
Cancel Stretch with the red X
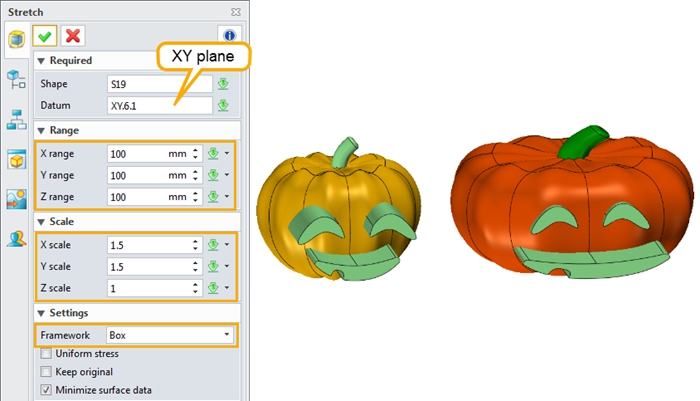click(73, 36)
